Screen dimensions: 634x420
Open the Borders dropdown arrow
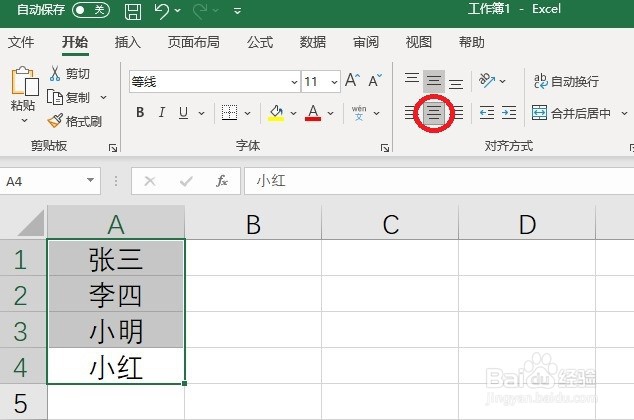pos(247,113)
